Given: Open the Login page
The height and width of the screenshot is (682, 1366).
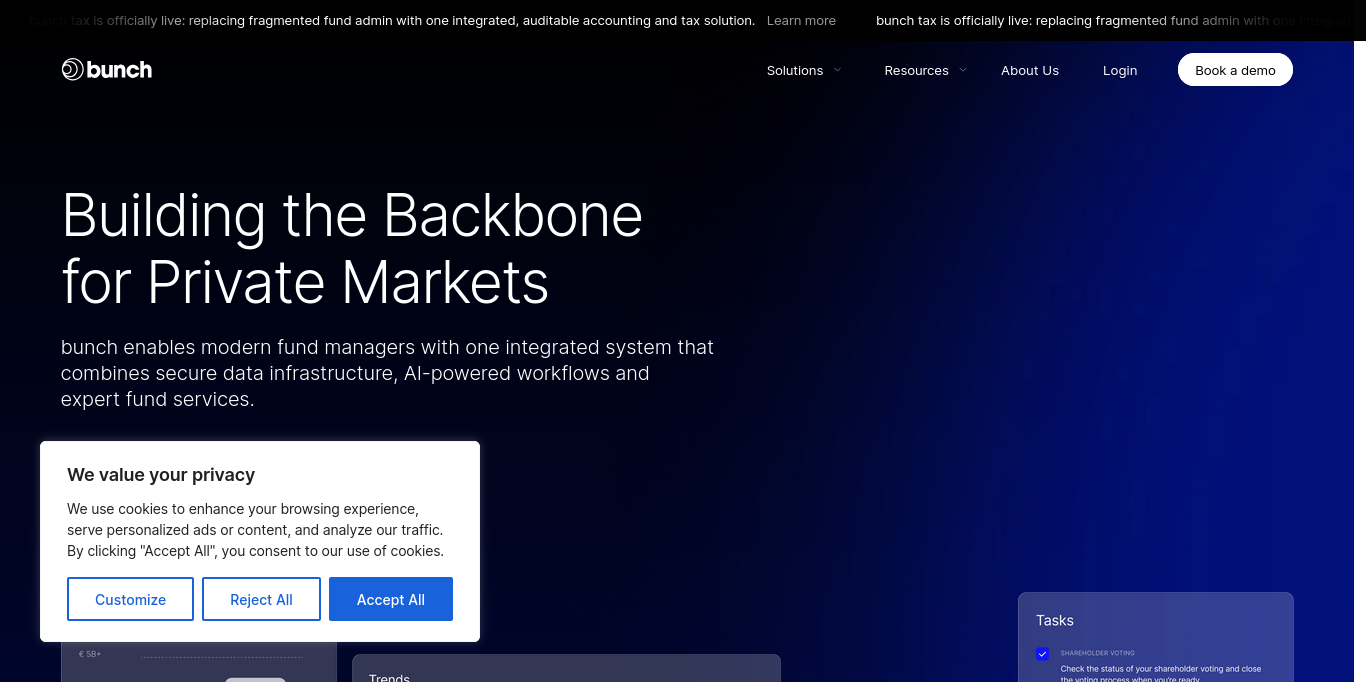Looking at the screenshot, I should [x=1120, y=70].
